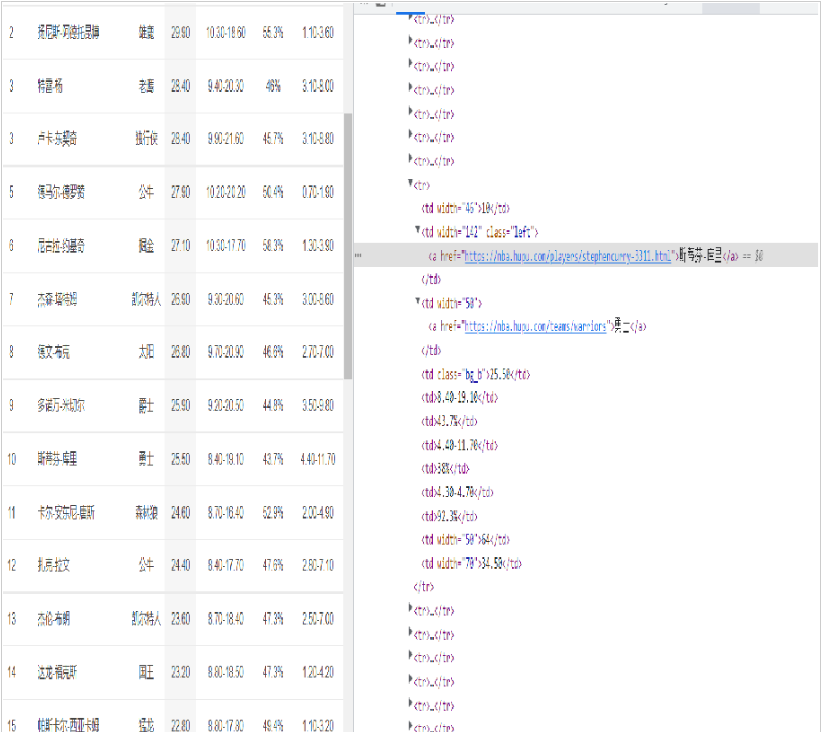Screen dimensions: 821x732
Task: Open team link 爵士
Action: [147, 405]
